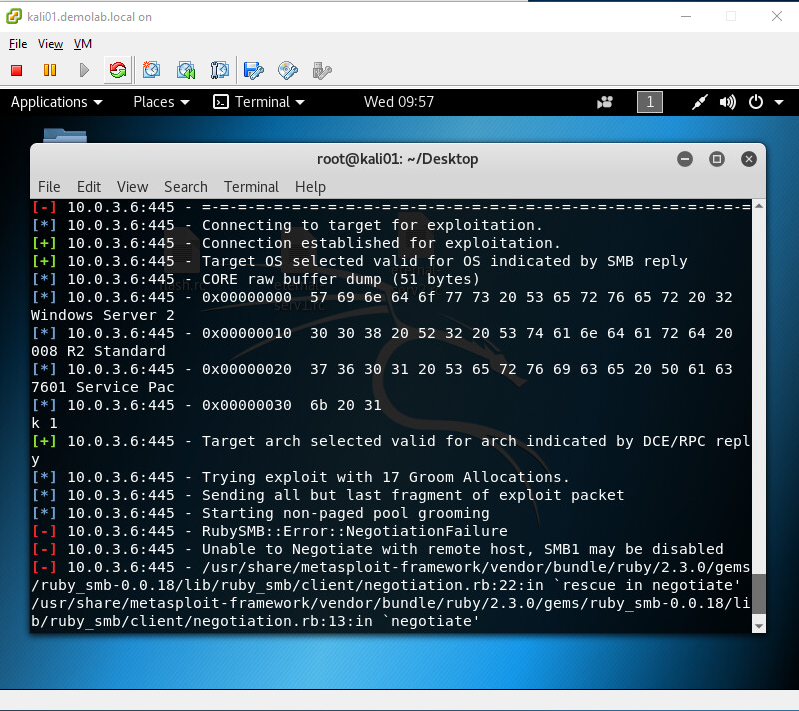The image size is (799, 711).
Task: Click 'CORE raw buffer dump (51 bytes)' text
Action: pos(341,279)
